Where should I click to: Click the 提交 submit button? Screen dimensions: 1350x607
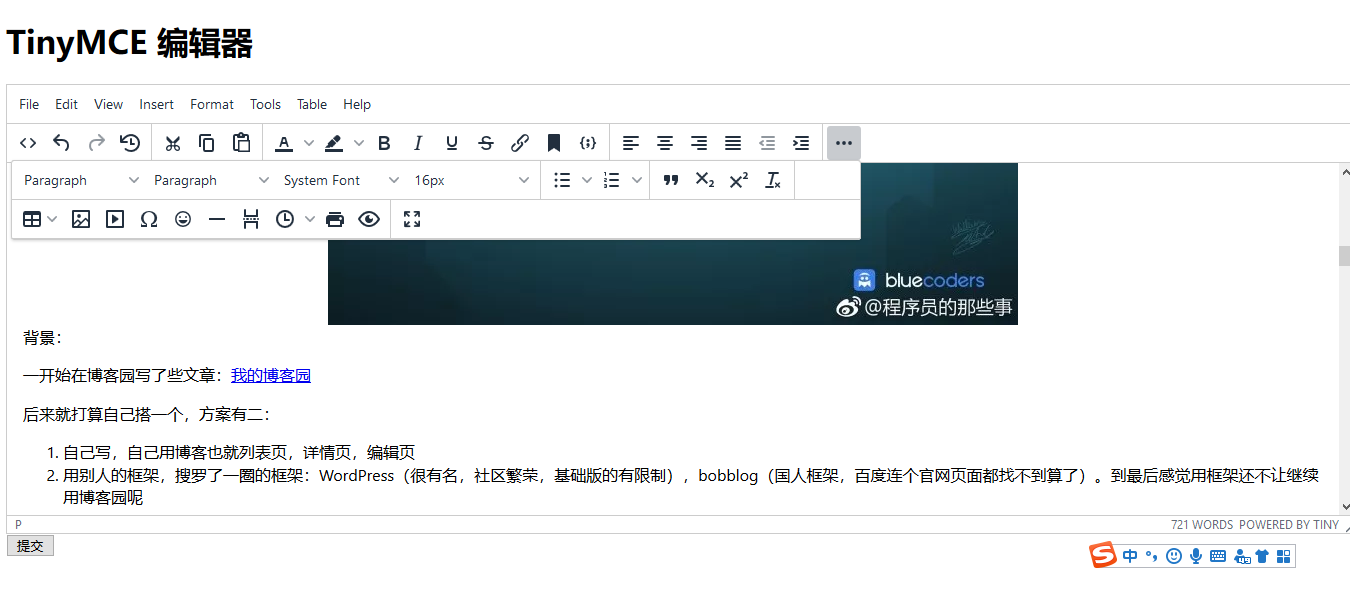[x=30, y=545]
